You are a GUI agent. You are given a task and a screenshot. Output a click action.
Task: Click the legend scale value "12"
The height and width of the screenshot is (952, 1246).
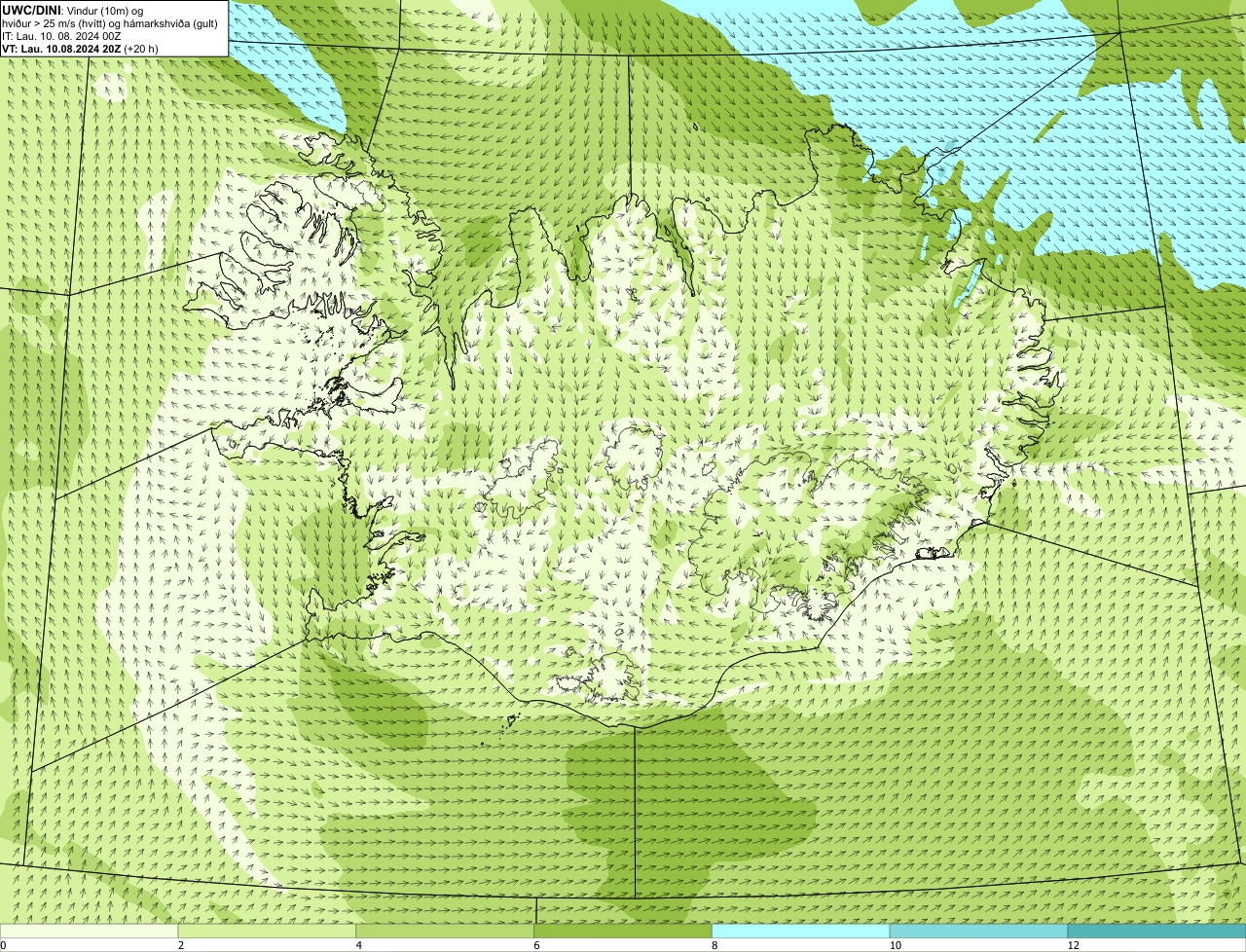coord(1073,945)
